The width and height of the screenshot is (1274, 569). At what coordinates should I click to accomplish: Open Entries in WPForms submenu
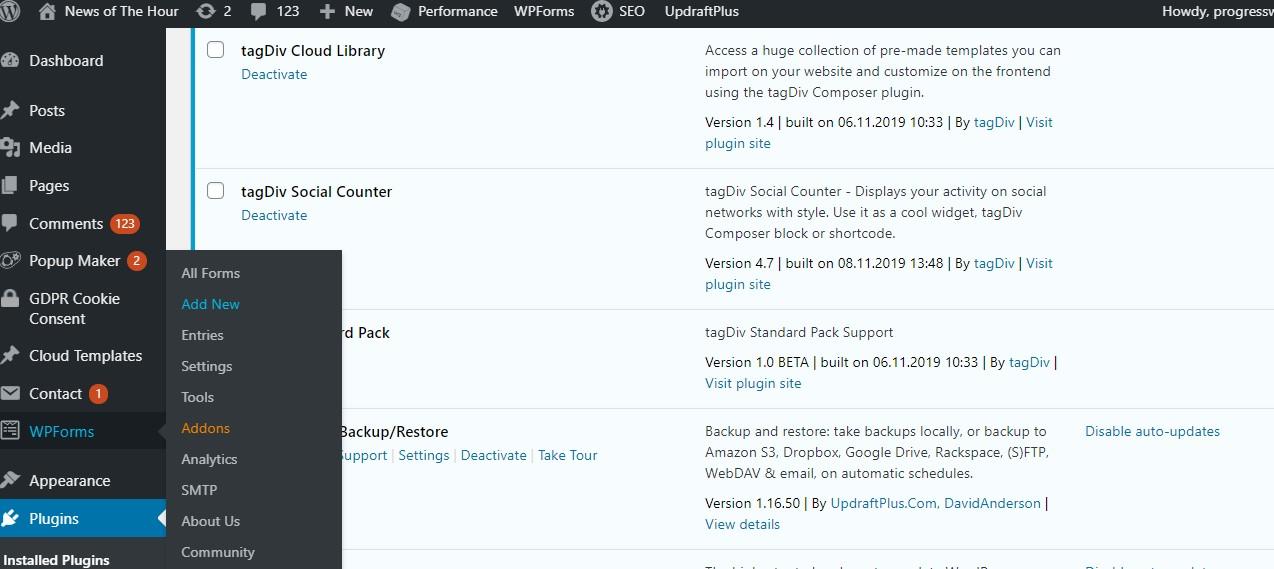202,335
